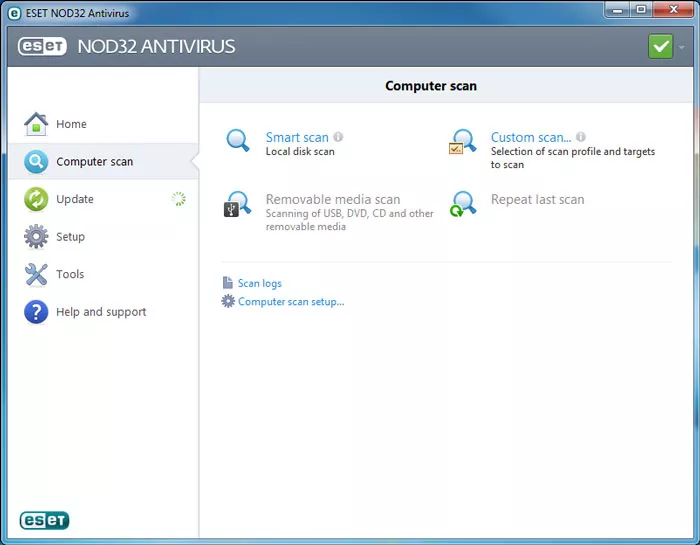The height and width of the screenshot is (545, 700).
Task: Click the Smart scan magnifier icon
Action: point(238,141)
